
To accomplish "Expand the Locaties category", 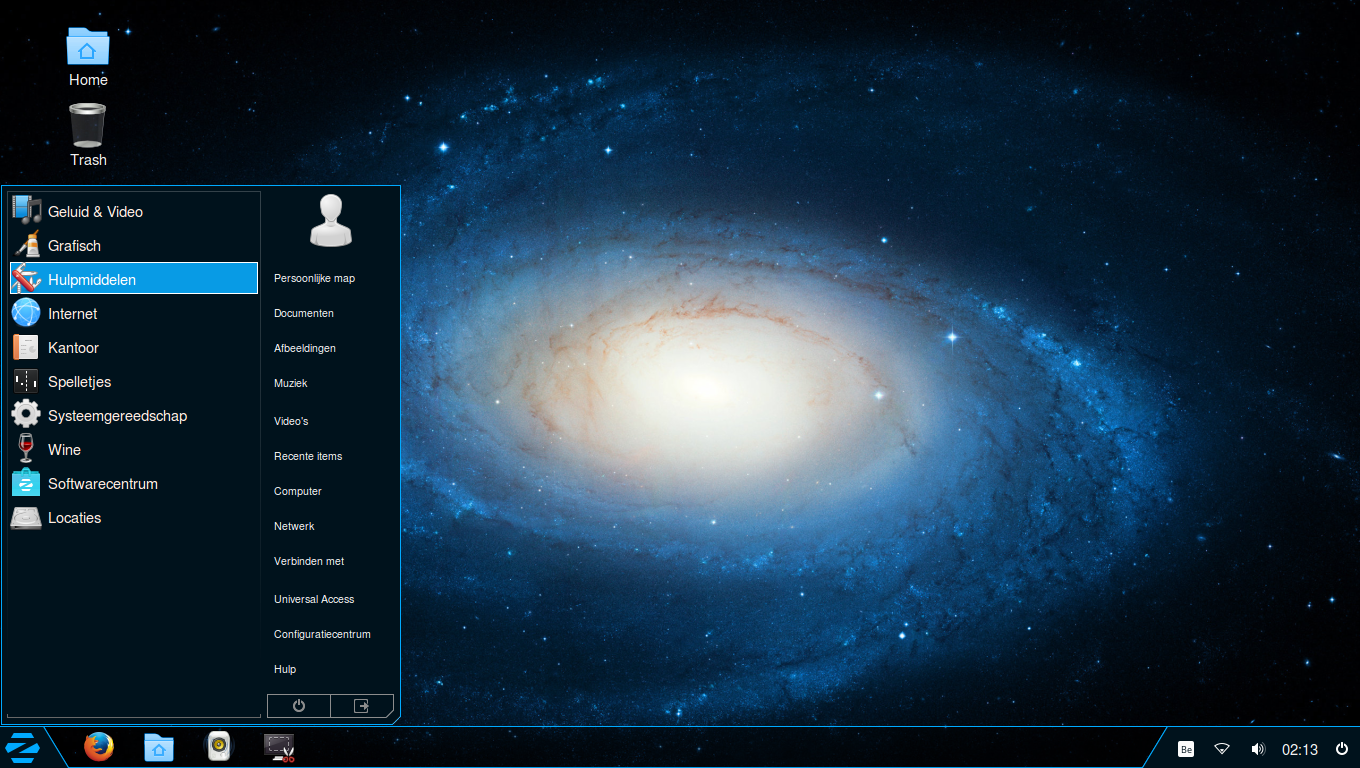I will (x=74, y=517).
